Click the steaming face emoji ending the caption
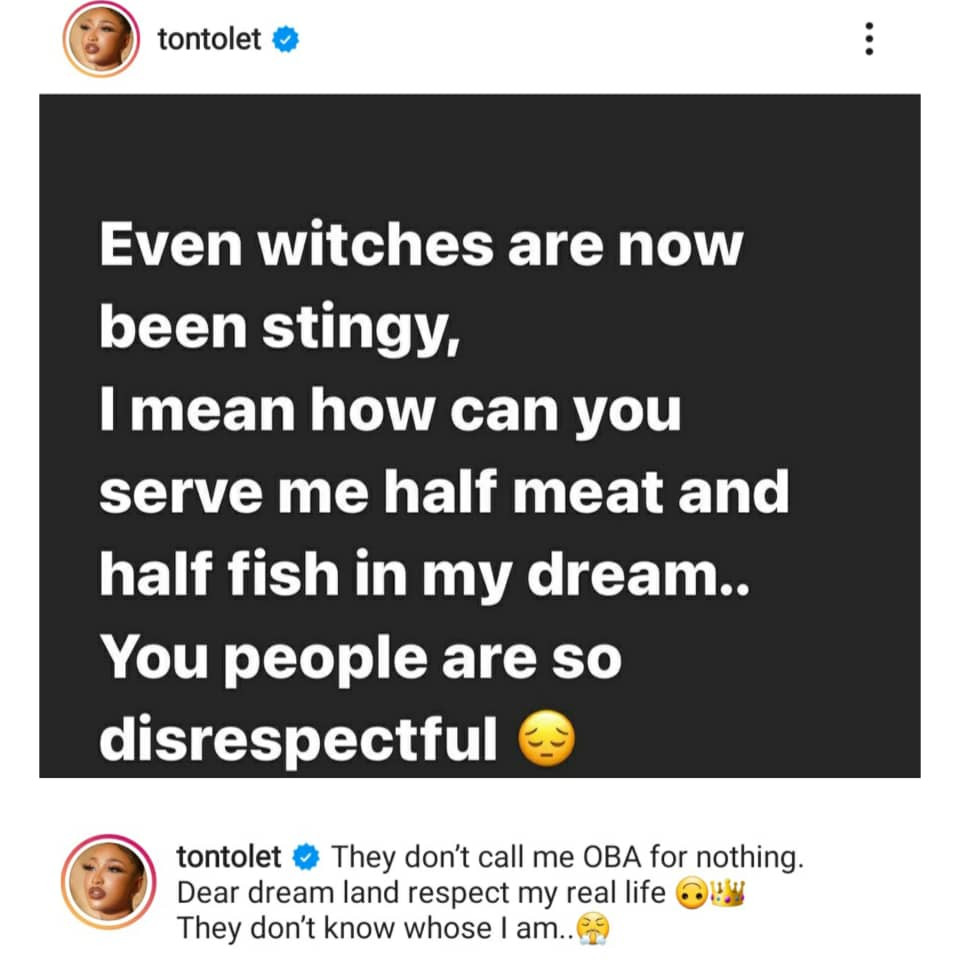Viewport: 960px width, 960px height. 593,930
